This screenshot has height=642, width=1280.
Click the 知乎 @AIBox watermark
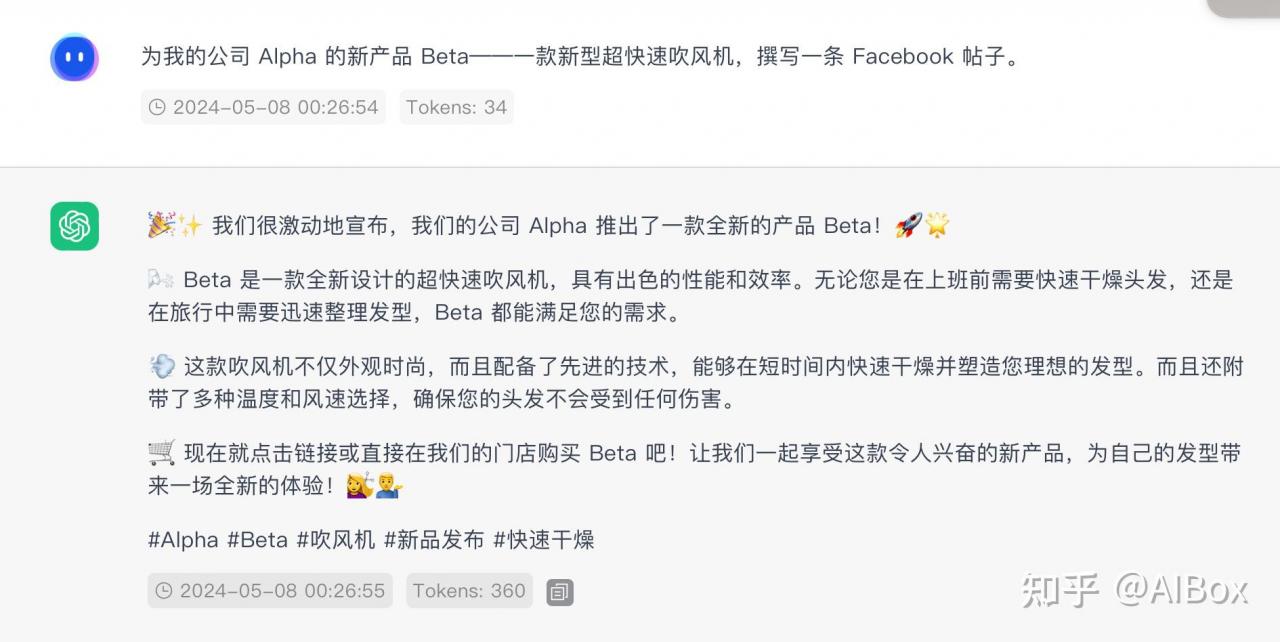click(1135, 590)
